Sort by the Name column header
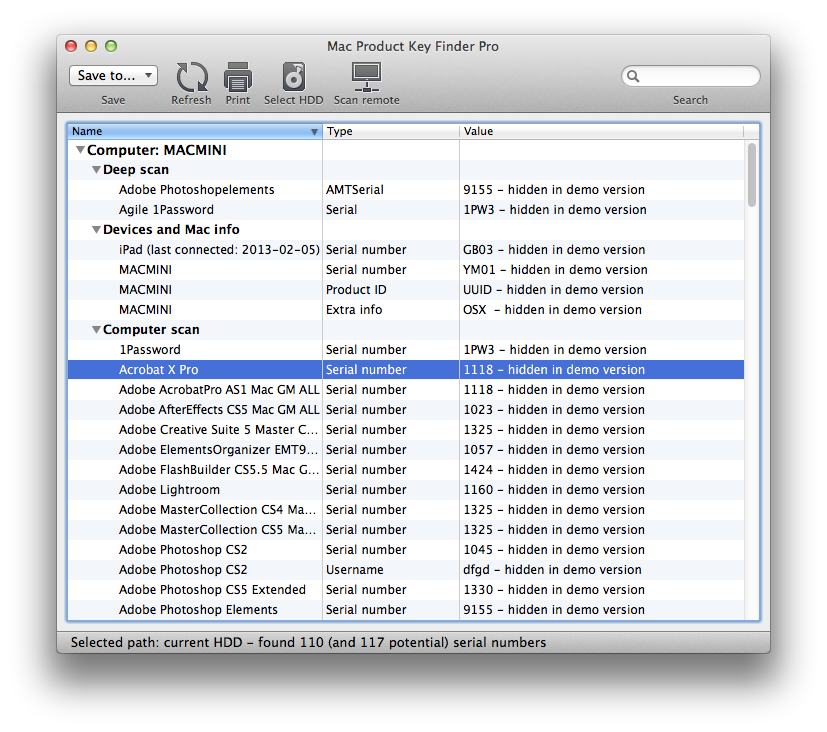This screenshot has height=732, width=827. [190, 131]
